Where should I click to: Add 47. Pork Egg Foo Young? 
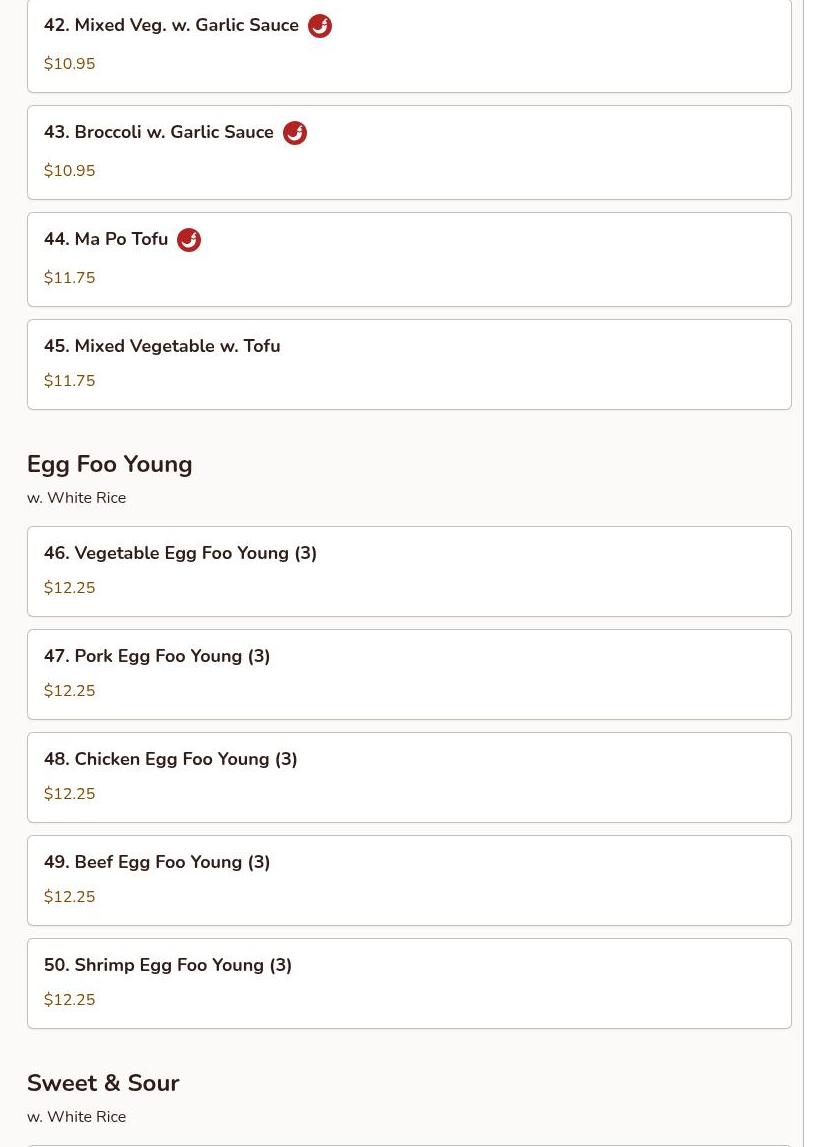[157, 656]
